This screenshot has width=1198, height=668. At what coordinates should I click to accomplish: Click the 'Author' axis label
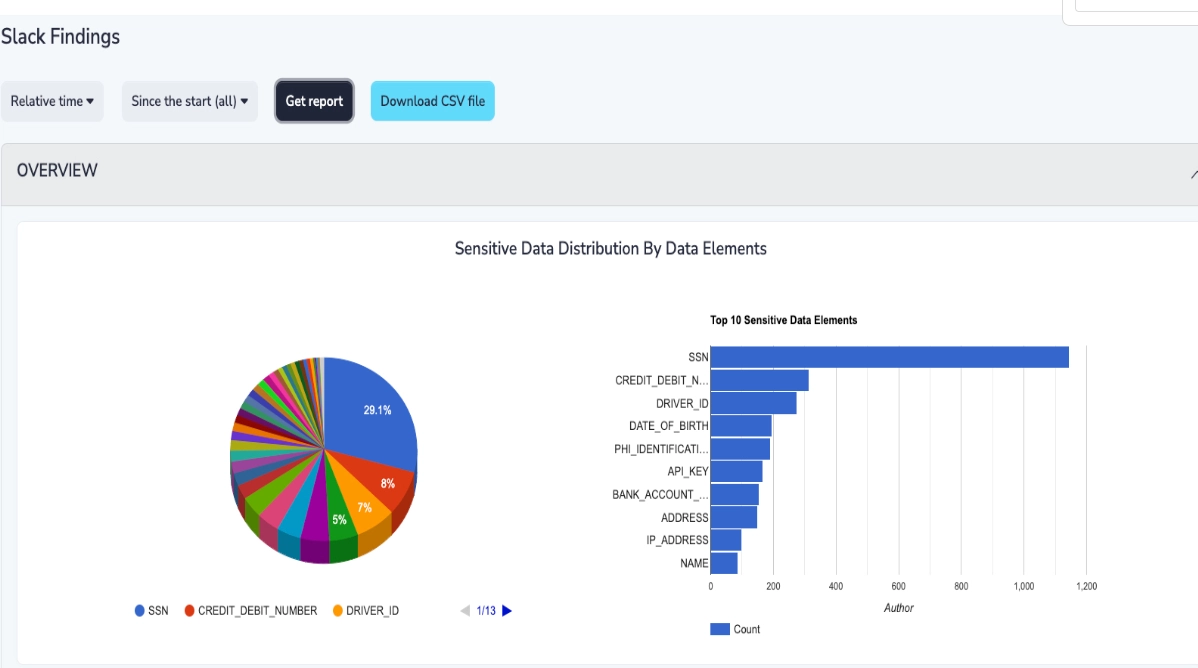point(898,608)
